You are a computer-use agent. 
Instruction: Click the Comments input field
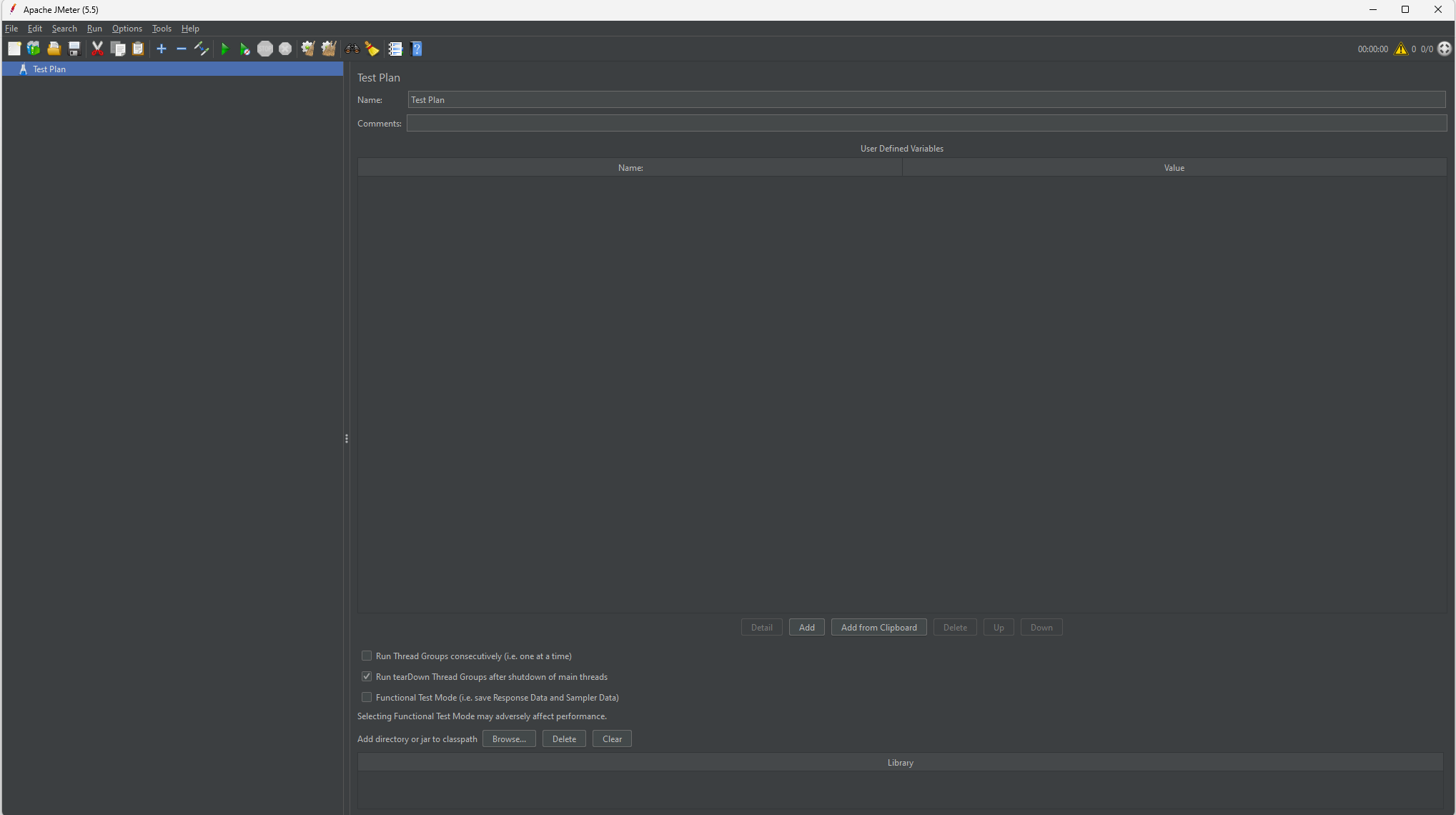(926, 123)
